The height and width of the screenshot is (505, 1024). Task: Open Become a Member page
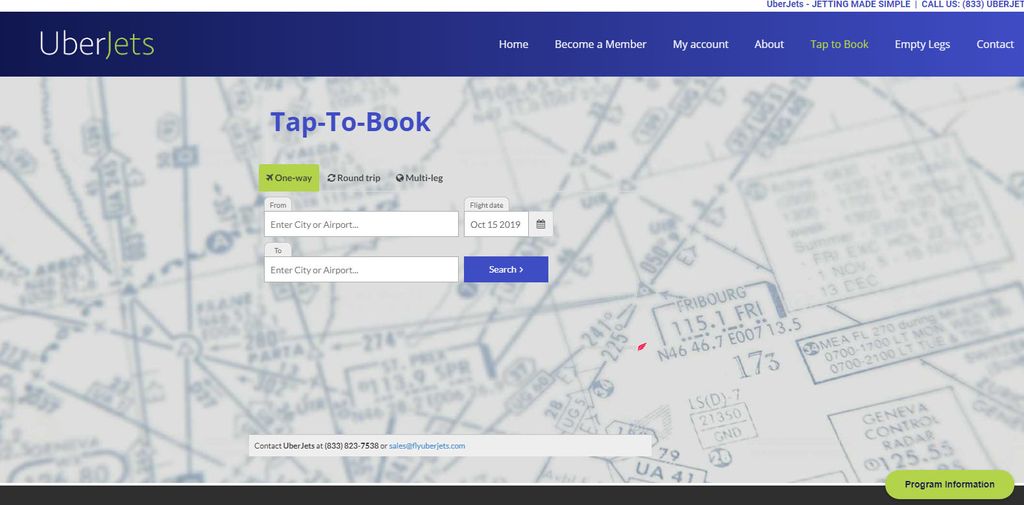(x=600, y=44)
